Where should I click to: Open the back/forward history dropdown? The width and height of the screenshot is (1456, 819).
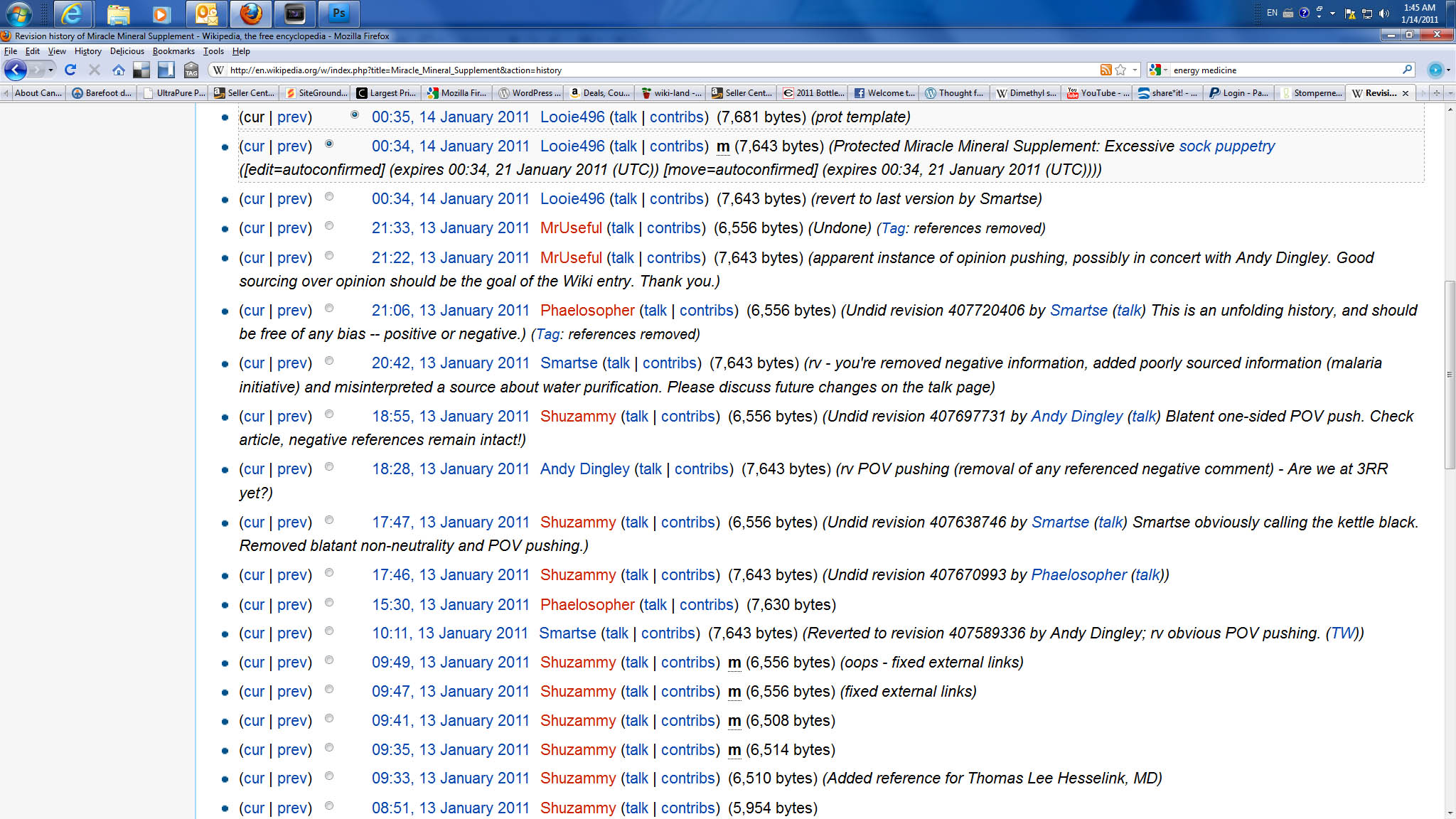[x=50, y=70]
